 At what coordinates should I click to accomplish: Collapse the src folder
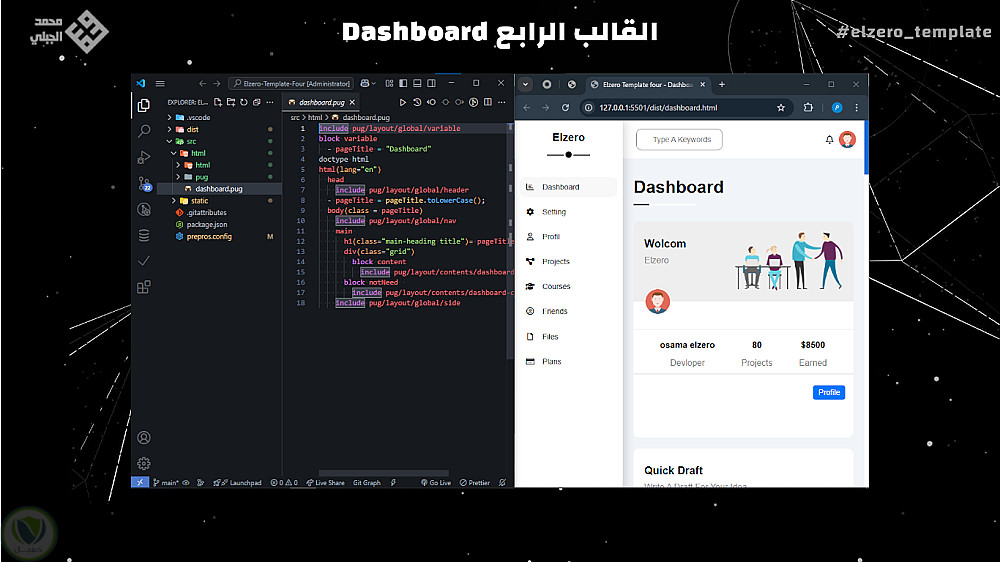click(219, 142)
